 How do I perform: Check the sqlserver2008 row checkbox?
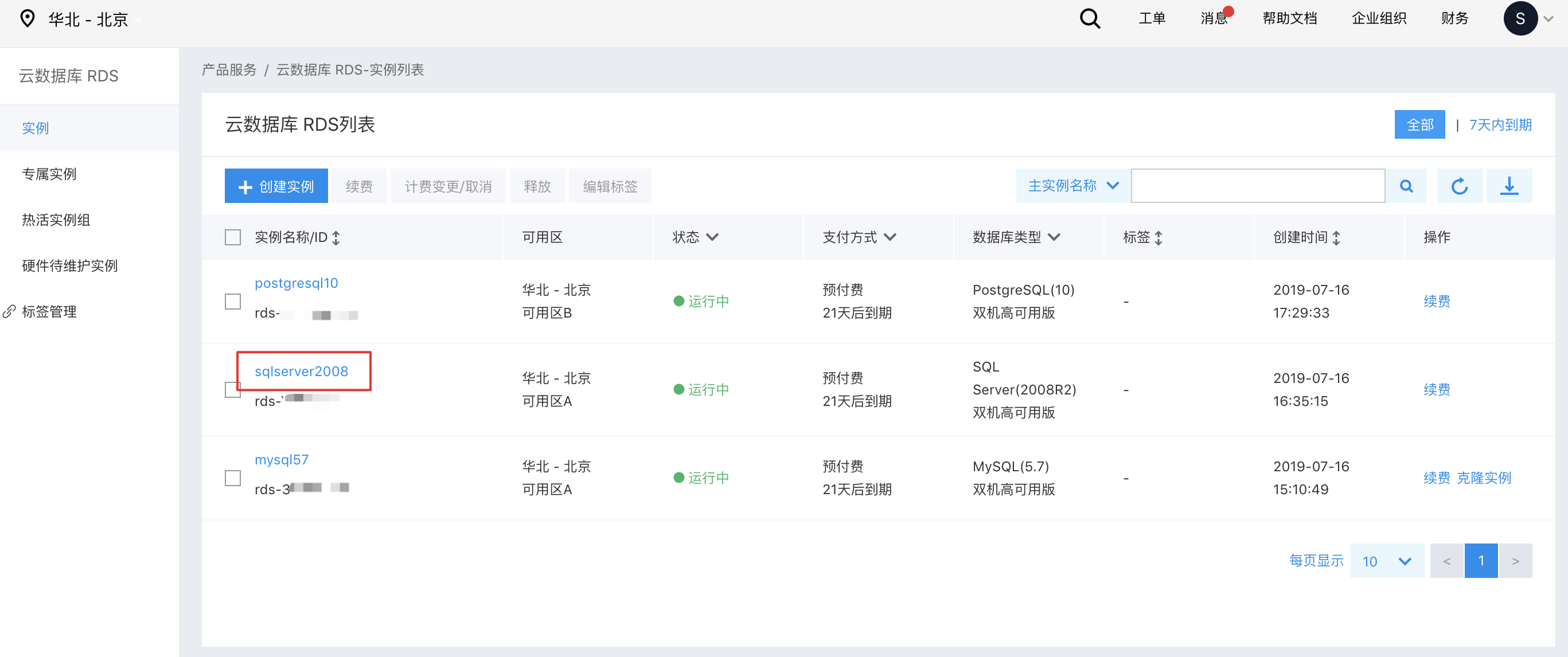tap(232, 390)
